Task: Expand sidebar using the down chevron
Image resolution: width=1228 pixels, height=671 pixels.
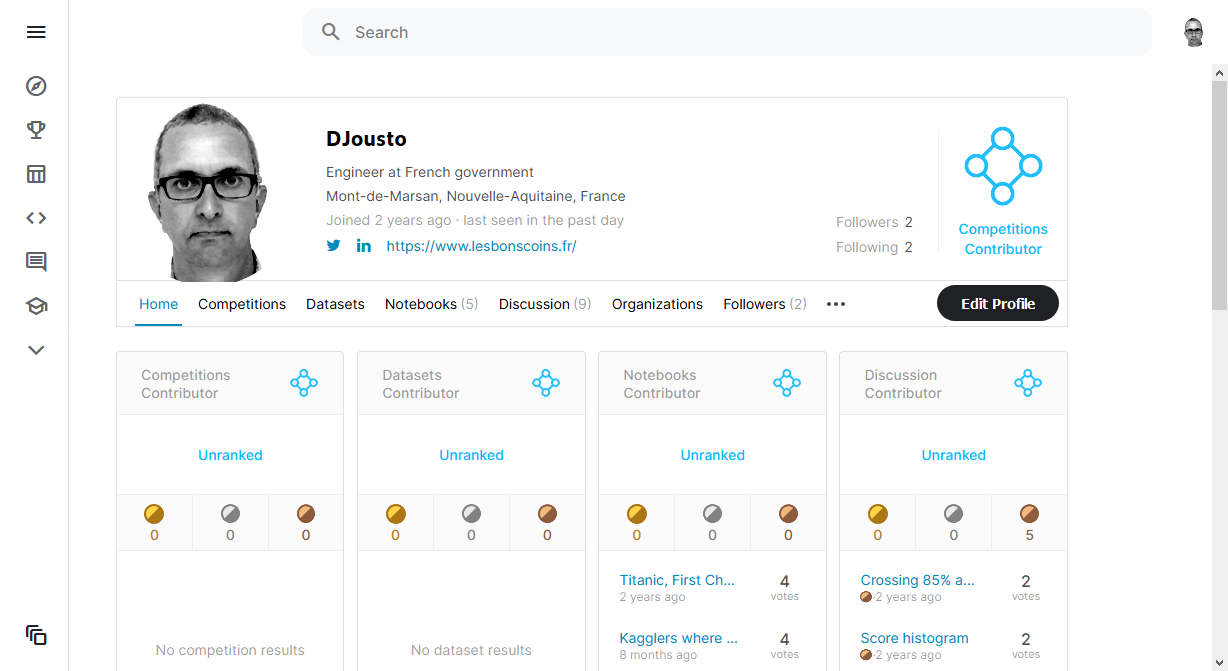Action: click(36, 350)
